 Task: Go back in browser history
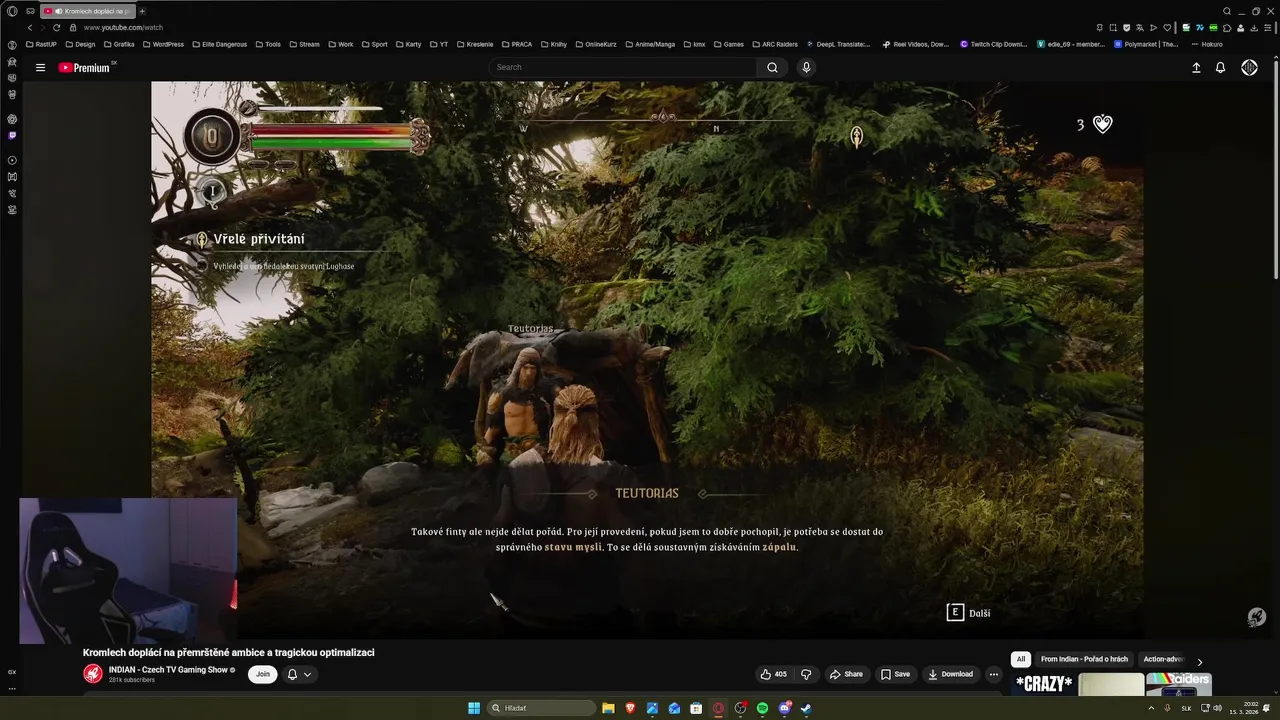29,27
